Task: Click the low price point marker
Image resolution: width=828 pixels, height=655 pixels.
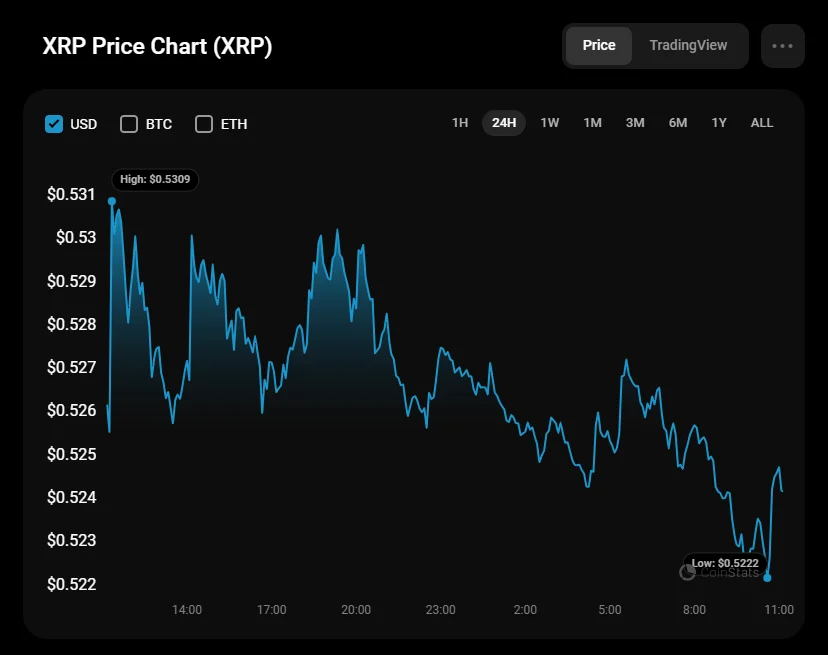Action: pyautogui.click(x=767, y=577)
